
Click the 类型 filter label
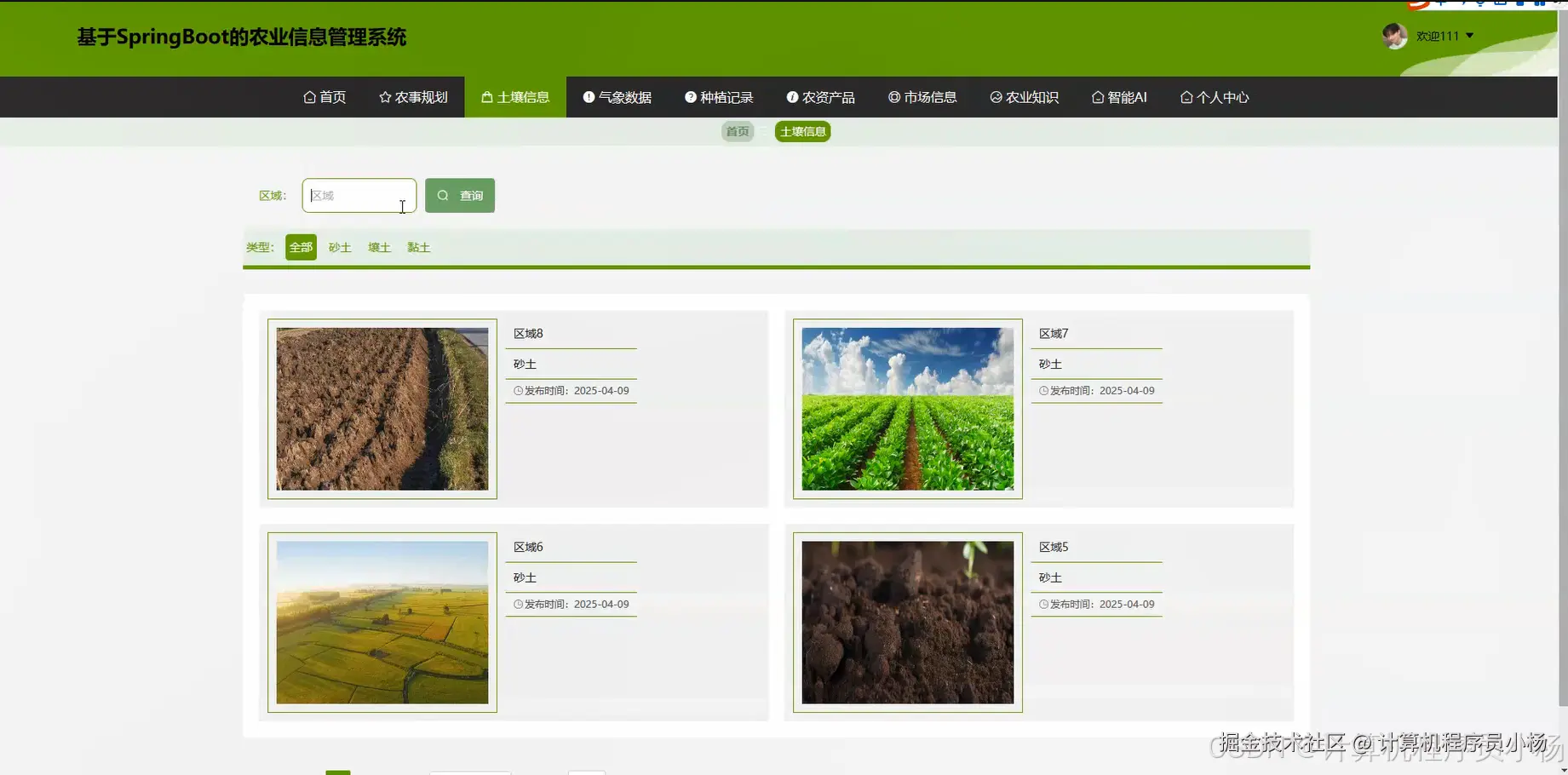point(260,247)
